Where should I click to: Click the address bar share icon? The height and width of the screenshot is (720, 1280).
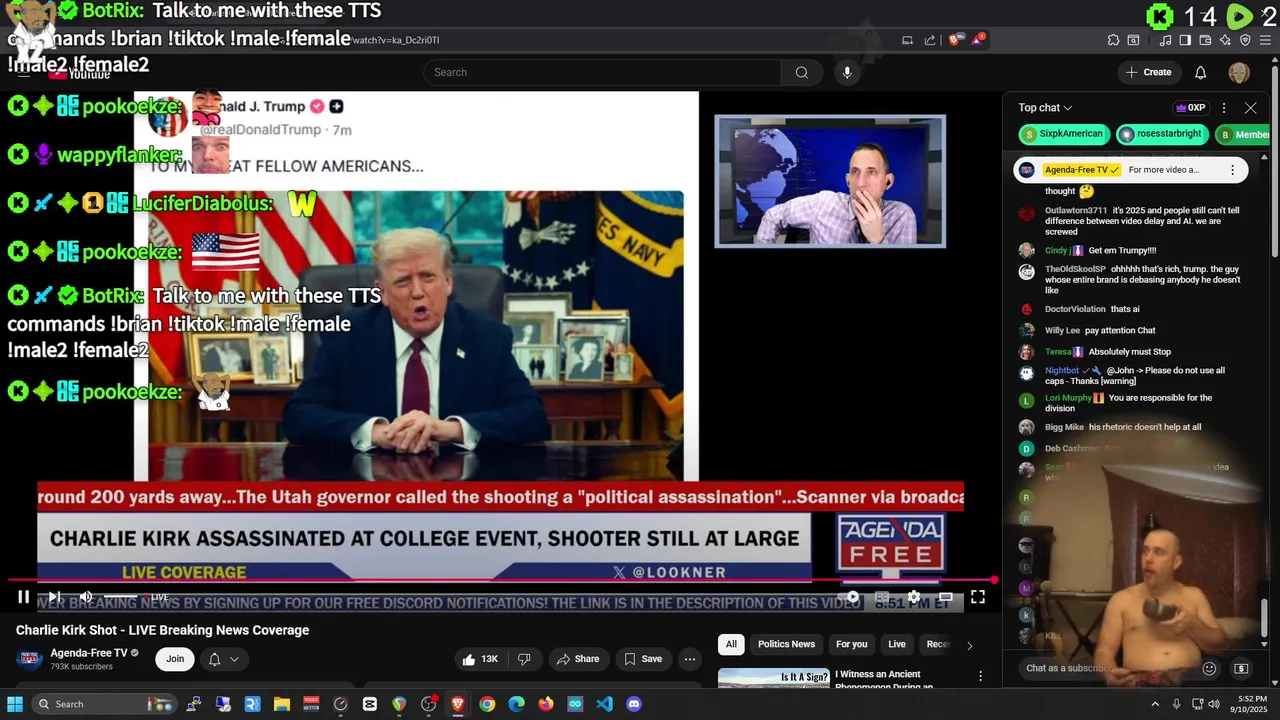pyautogui.click(x=930, y=40)
